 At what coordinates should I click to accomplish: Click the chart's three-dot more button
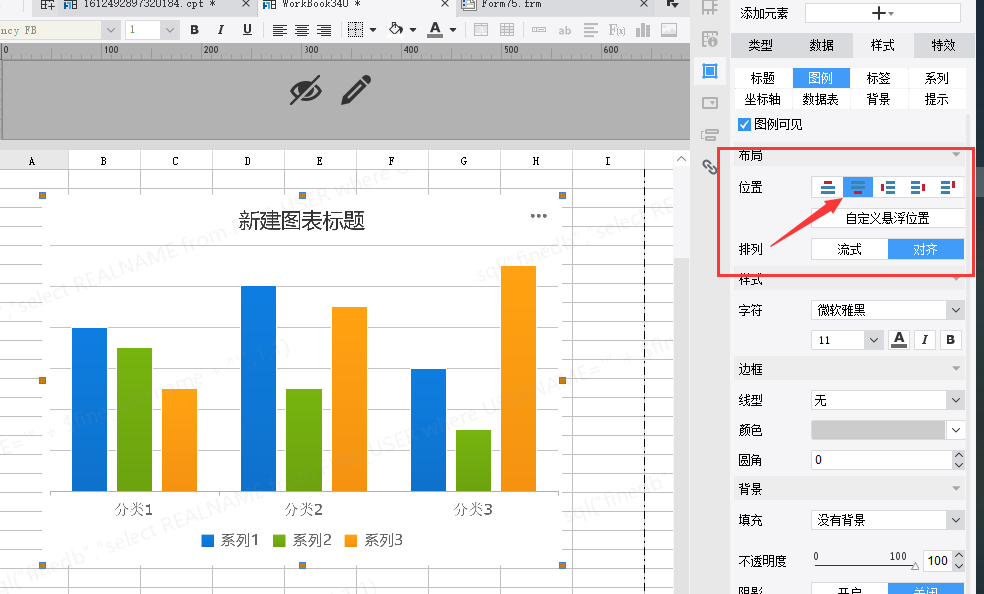coord(538,216)
